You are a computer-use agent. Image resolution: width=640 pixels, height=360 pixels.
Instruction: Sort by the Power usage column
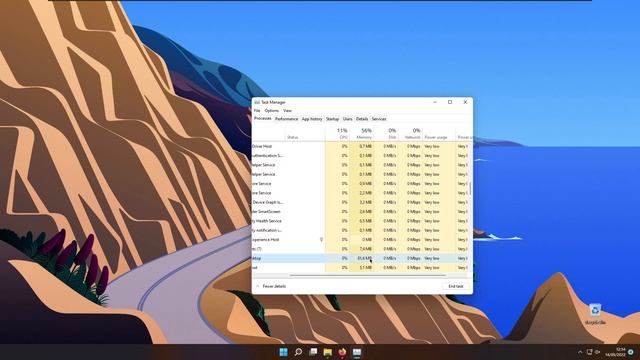439,133
